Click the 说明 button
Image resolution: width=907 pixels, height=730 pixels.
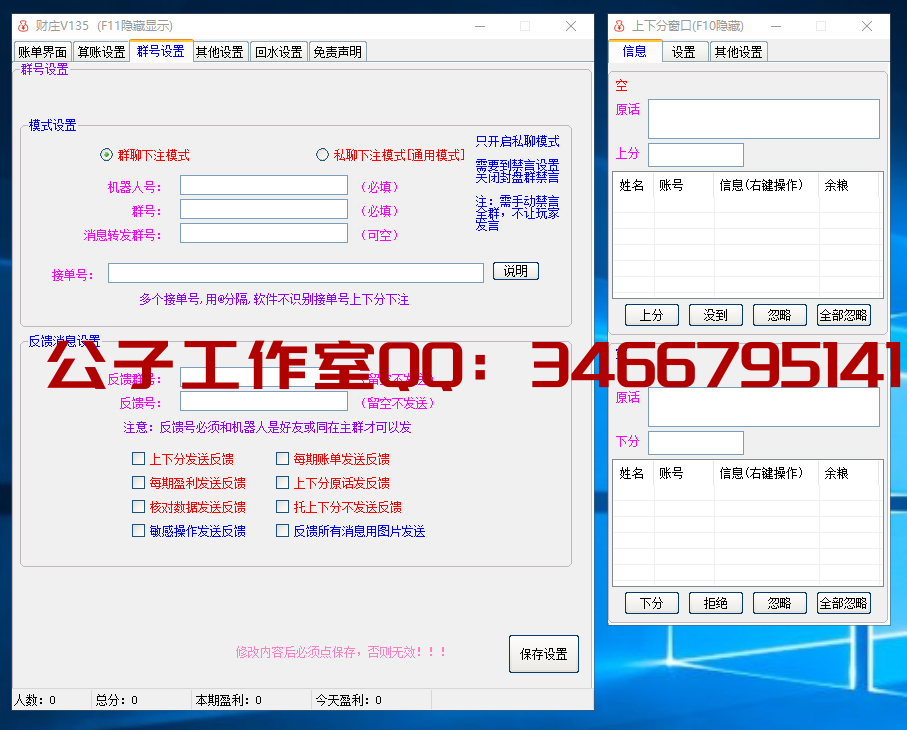515,271
